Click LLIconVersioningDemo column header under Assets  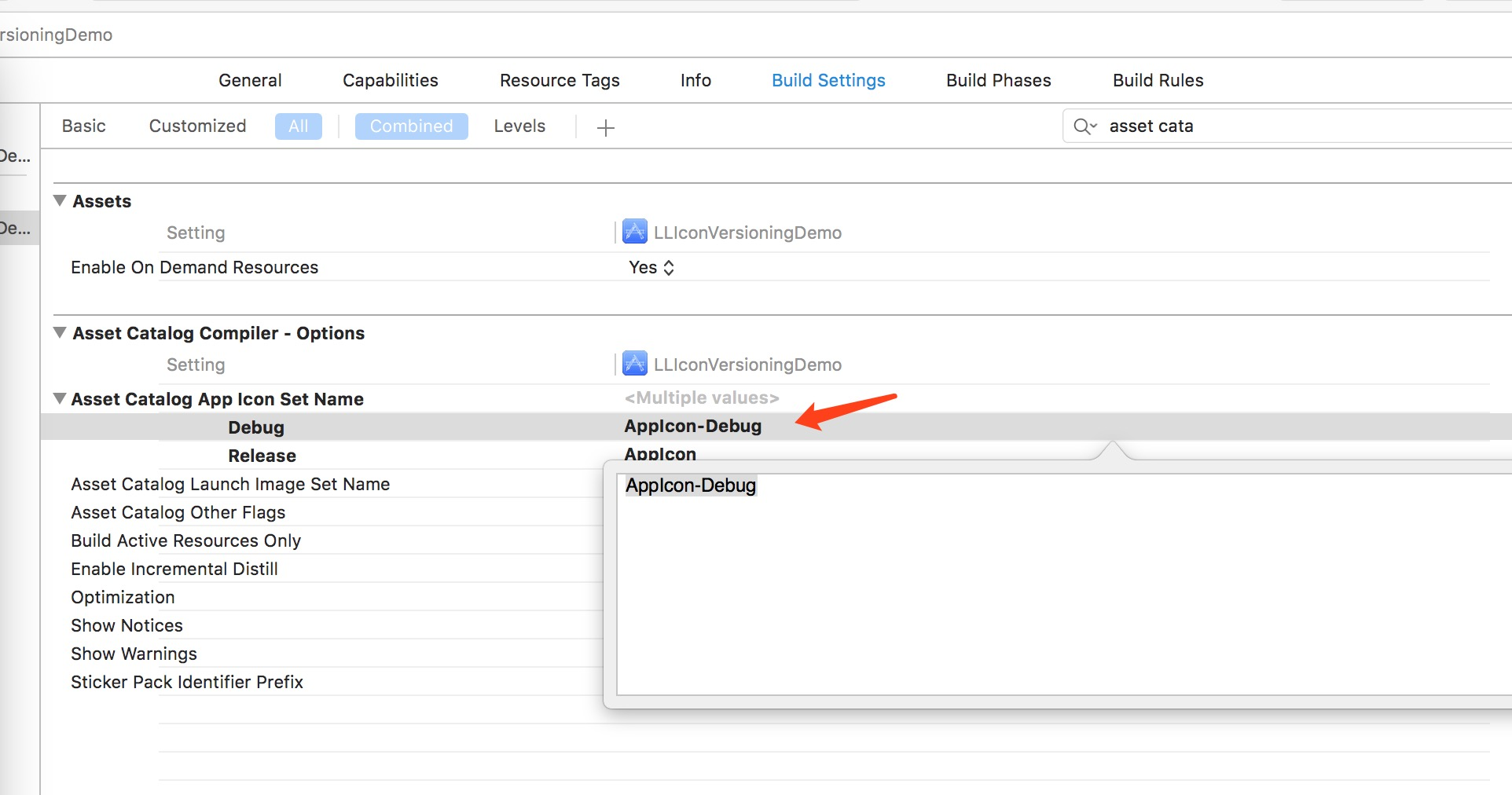click(x=747, y=233)
